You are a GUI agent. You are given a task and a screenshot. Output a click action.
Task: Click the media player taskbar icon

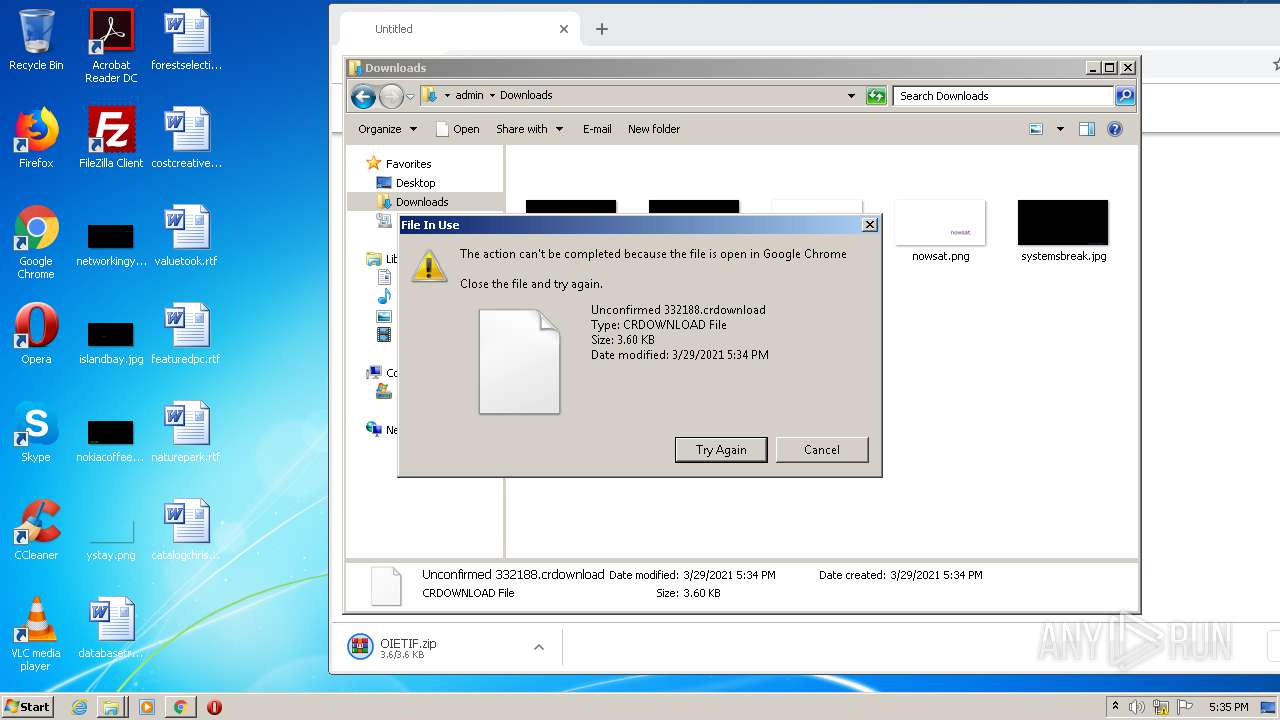coord(147,707)
